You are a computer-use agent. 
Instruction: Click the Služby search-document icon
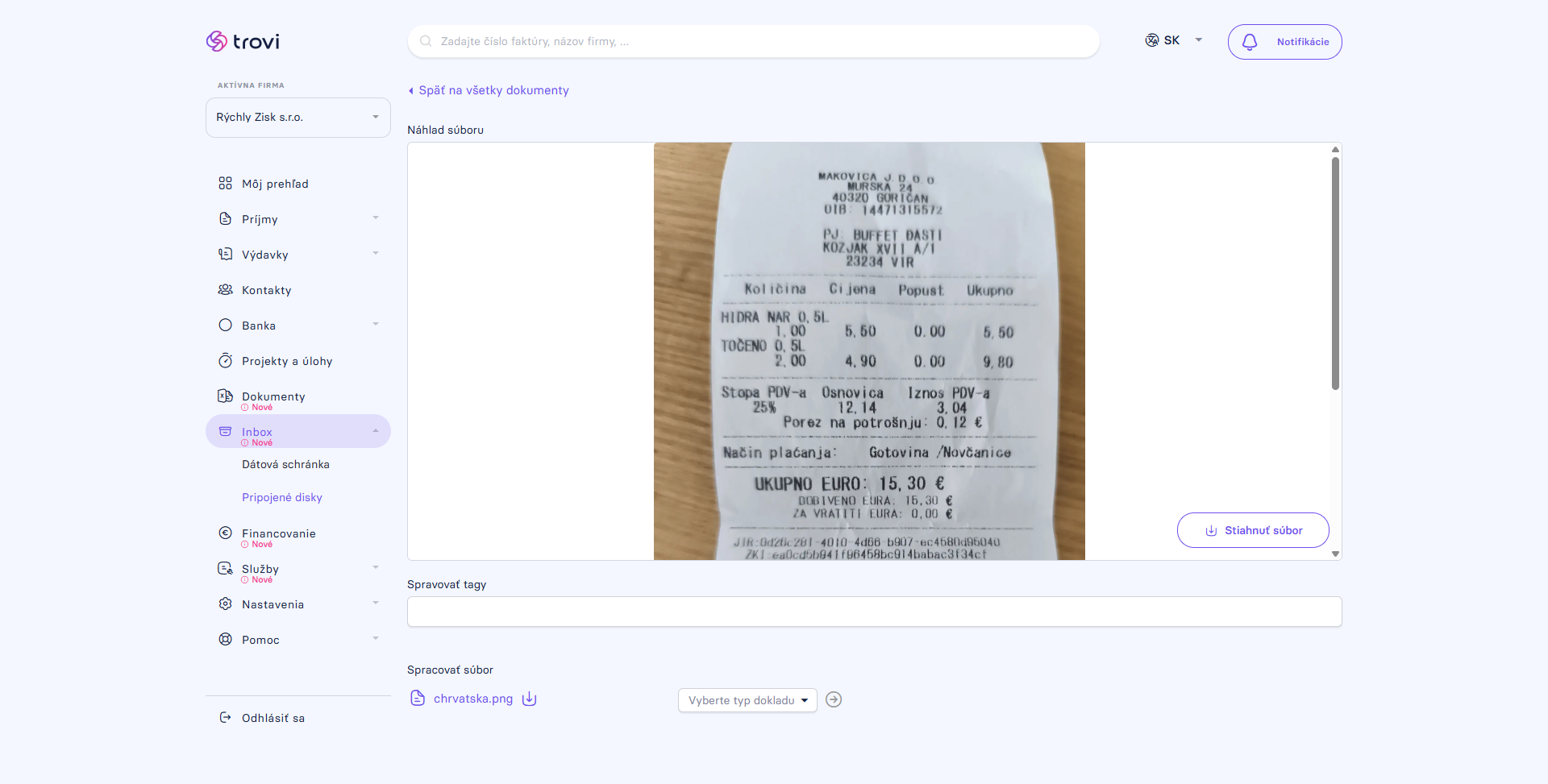[x=226, y=569]
